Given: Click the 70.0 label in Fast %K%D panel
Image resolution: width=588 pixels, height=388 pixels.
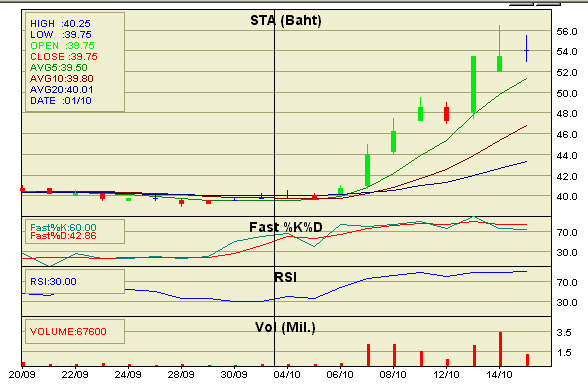Looking at the screenshot, I should [567, 233].
